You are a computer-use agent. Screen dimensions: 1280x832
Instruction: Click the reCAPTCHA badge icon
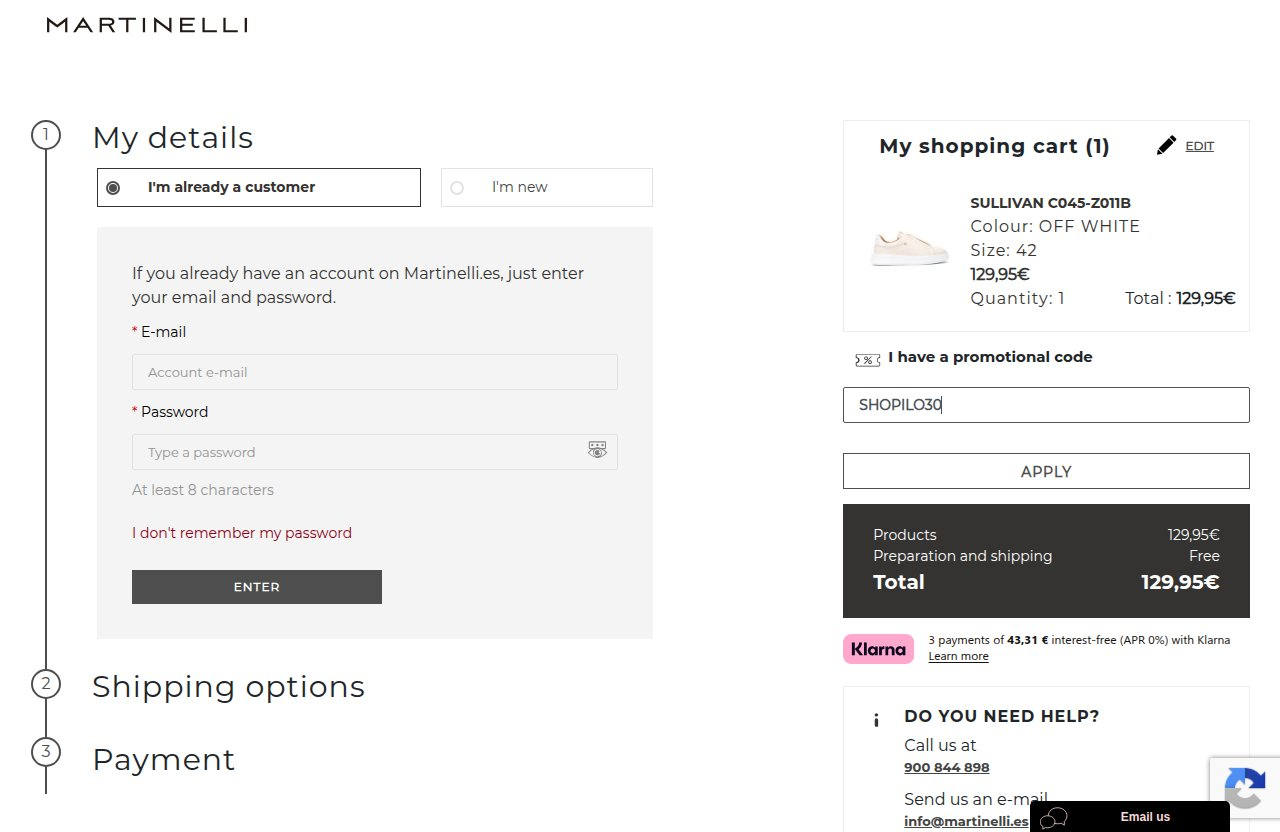(1245, 788)
